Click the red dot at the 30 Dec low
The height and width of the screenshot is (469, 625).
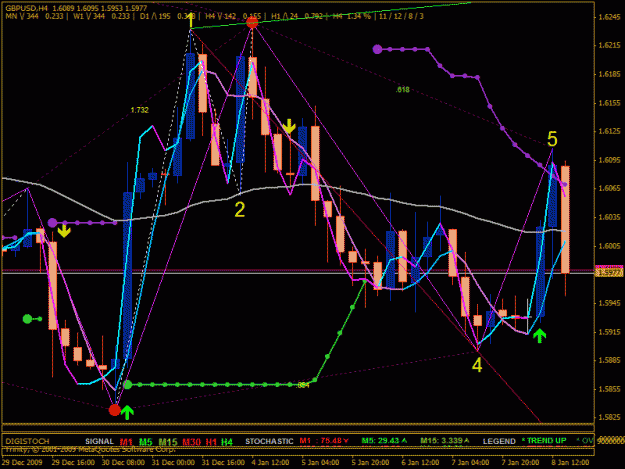click(114, 410)
